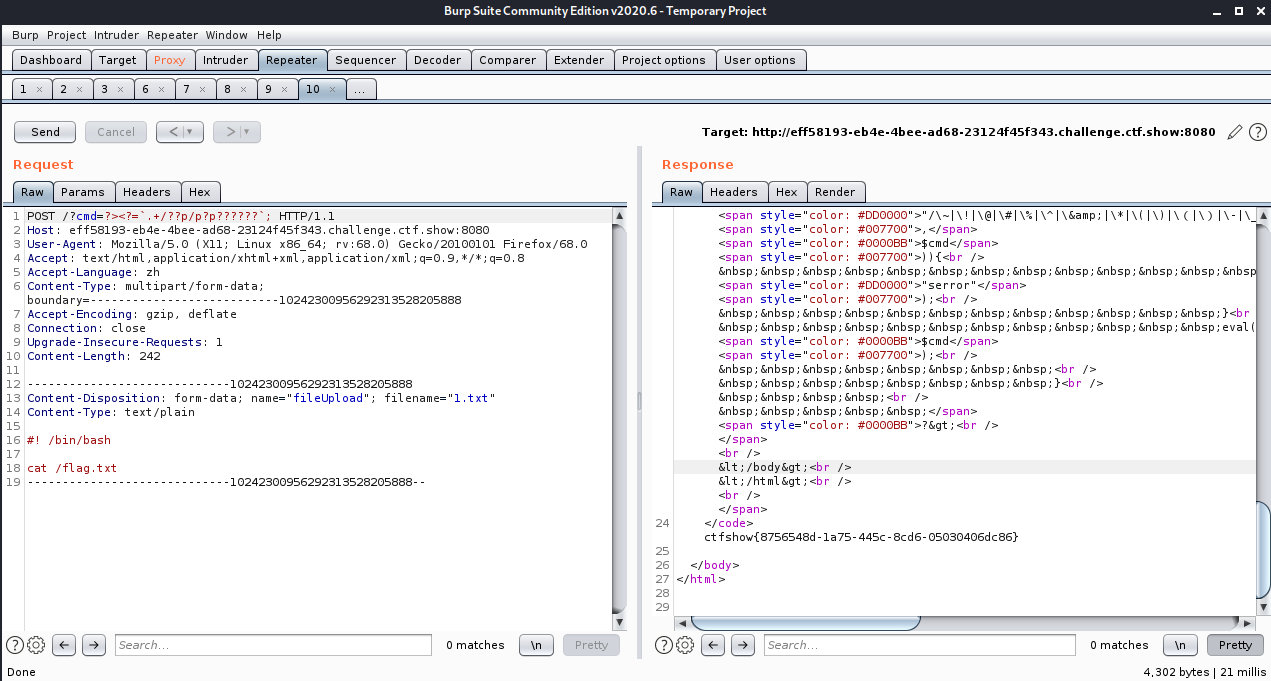Click the response search field
Screen dimensions: 1271x681
(920, 645)
